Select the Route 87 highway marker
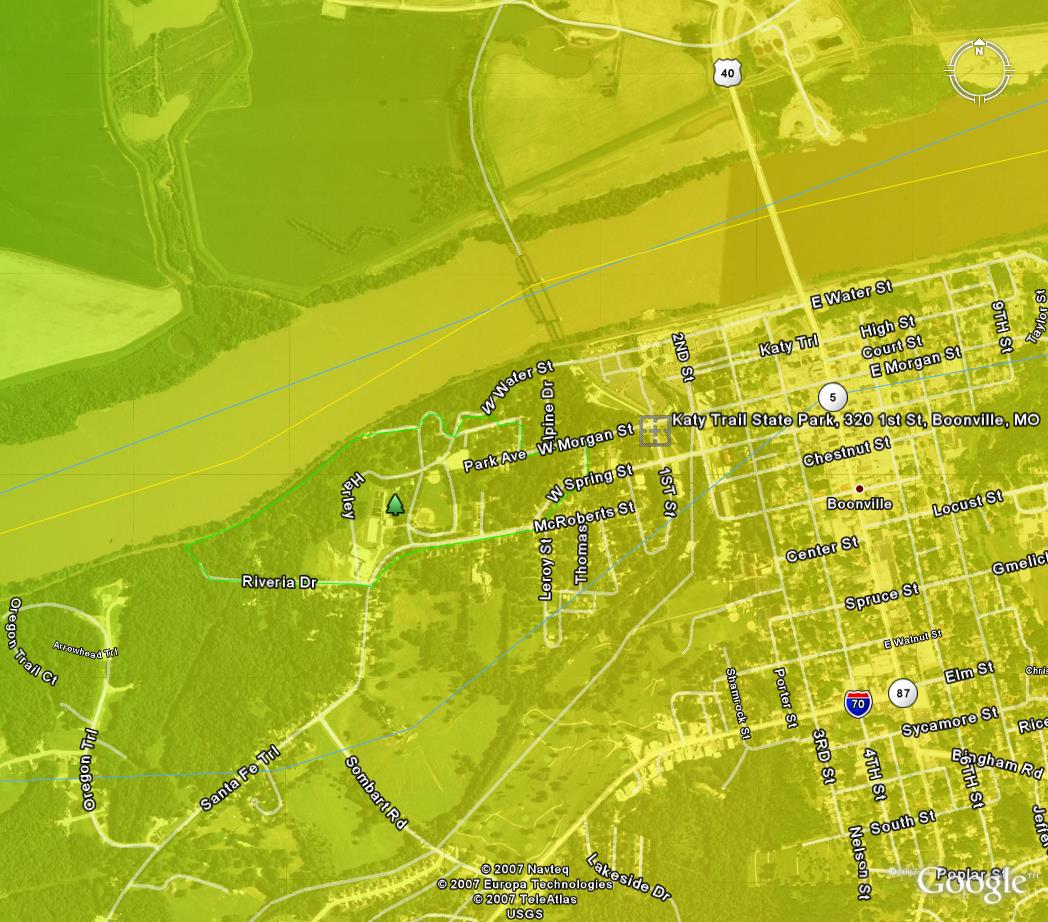The image size is (1048, 922). [x=903, y=693]
